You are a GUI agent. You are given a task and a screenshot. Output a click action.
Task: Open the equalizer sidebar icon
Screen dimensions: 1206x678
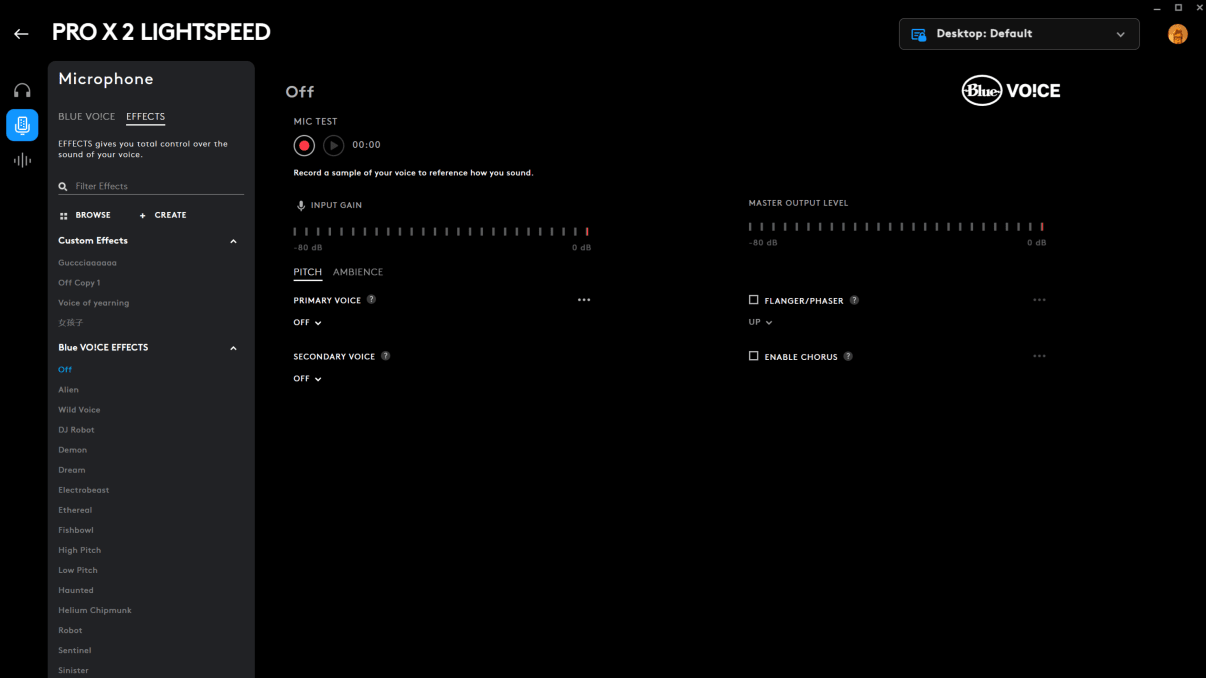point(22,160)
